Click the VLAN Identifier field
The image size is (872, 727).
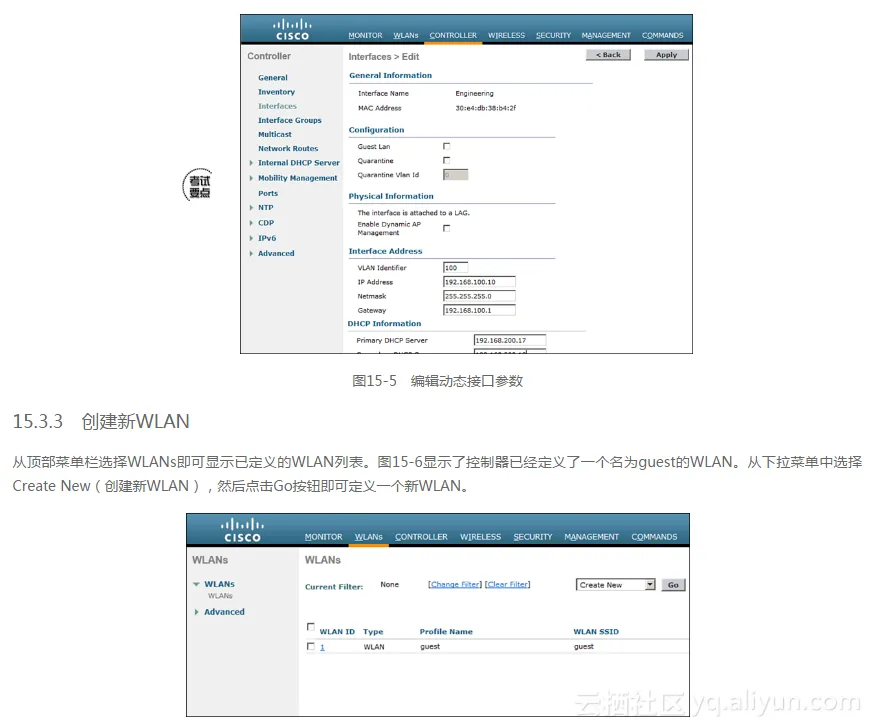click(455, 268)
